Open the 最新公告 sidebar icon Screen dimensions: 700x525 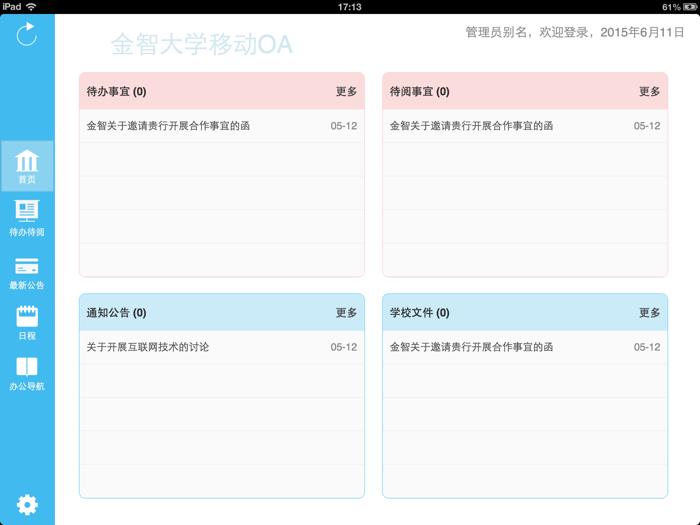coord(27,274)
